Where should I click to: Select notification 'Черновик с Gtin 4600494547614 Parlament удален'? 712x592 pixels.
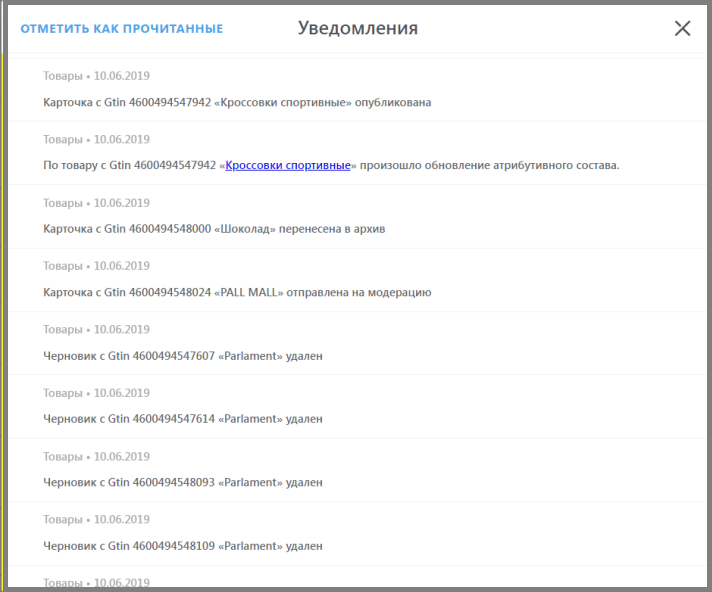(x=357, y=407)
